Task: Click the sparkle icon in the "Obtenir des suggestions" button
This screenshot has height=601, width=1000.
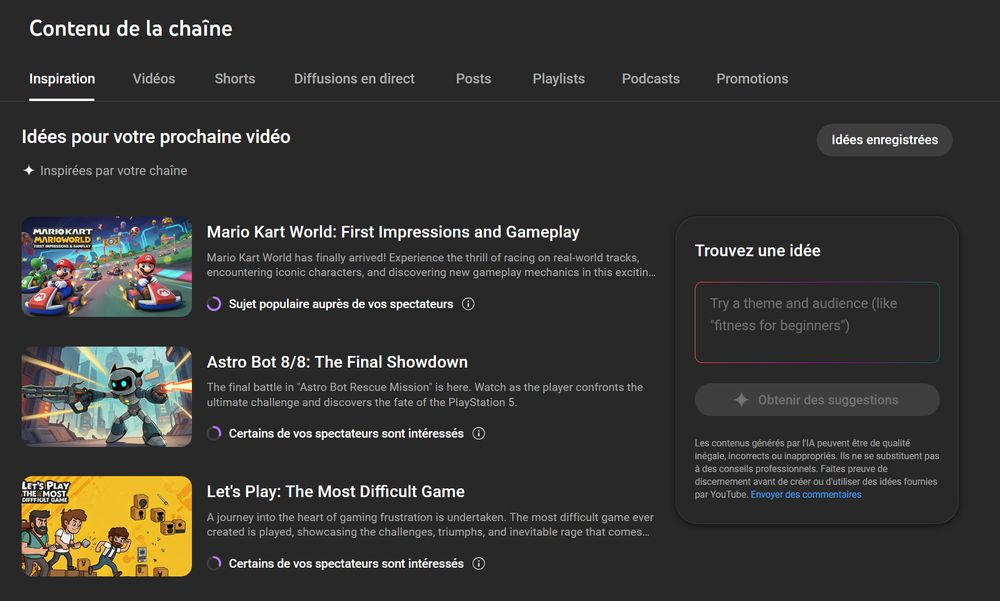Action: pyautogui.click(x=740, y=400)
